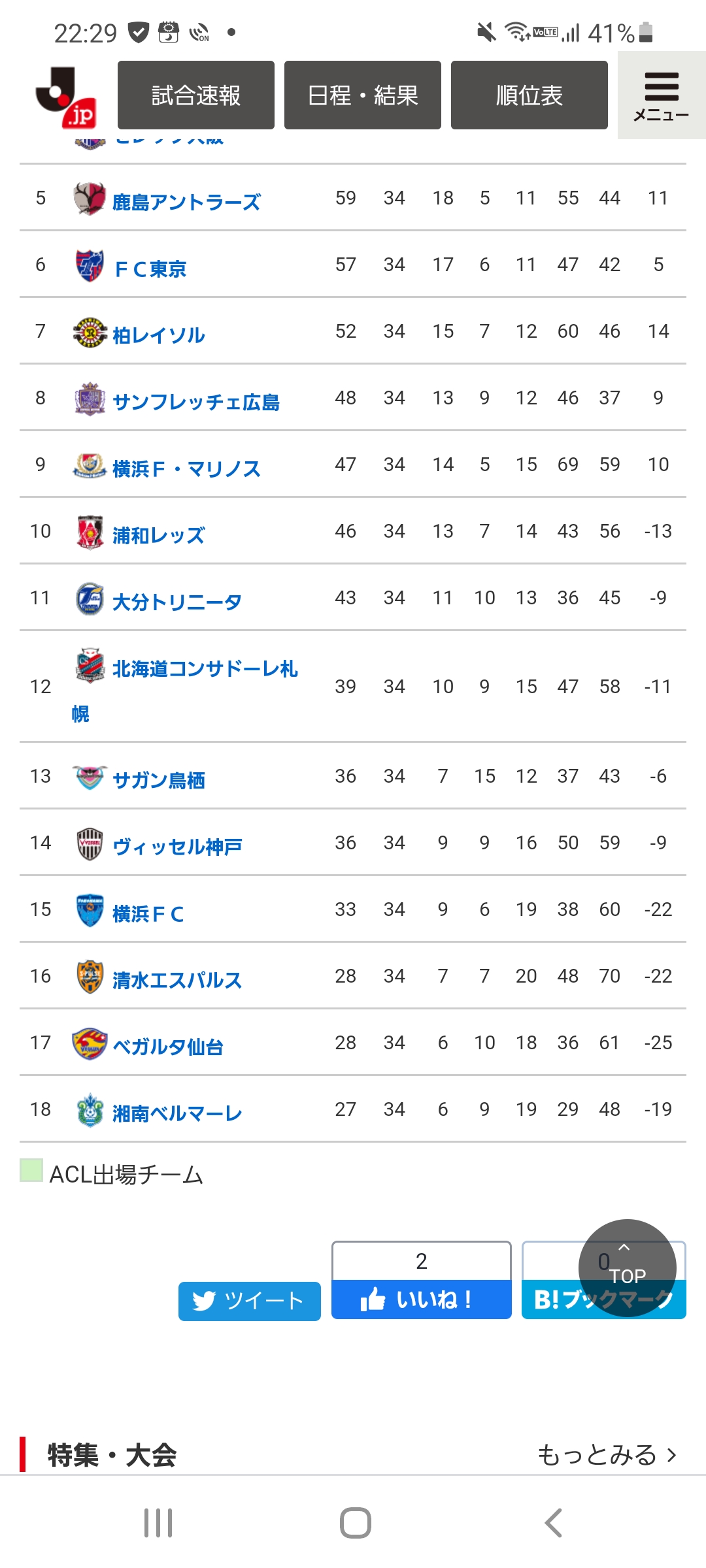Share via the ツイート button
This screenshot has height=1568, width=706.
click(250, 1301)
